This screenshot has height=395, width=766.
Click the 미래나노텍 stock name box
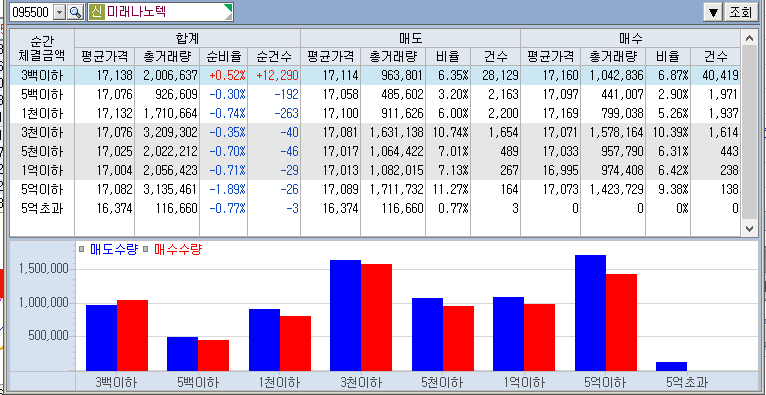[160, 12]
